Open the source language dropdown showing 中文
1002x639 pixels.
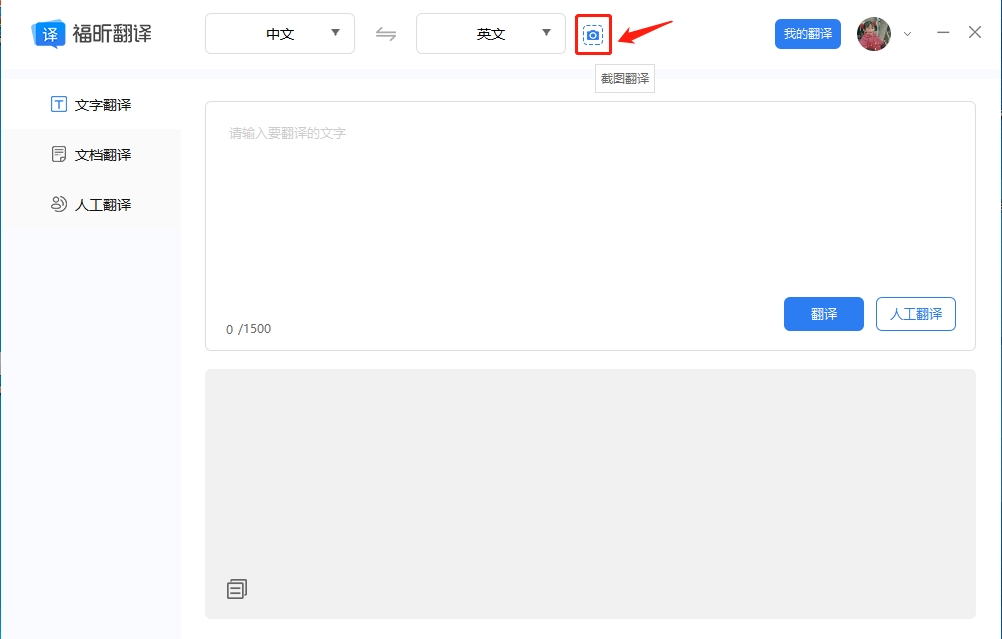click(x=279, y=33)
